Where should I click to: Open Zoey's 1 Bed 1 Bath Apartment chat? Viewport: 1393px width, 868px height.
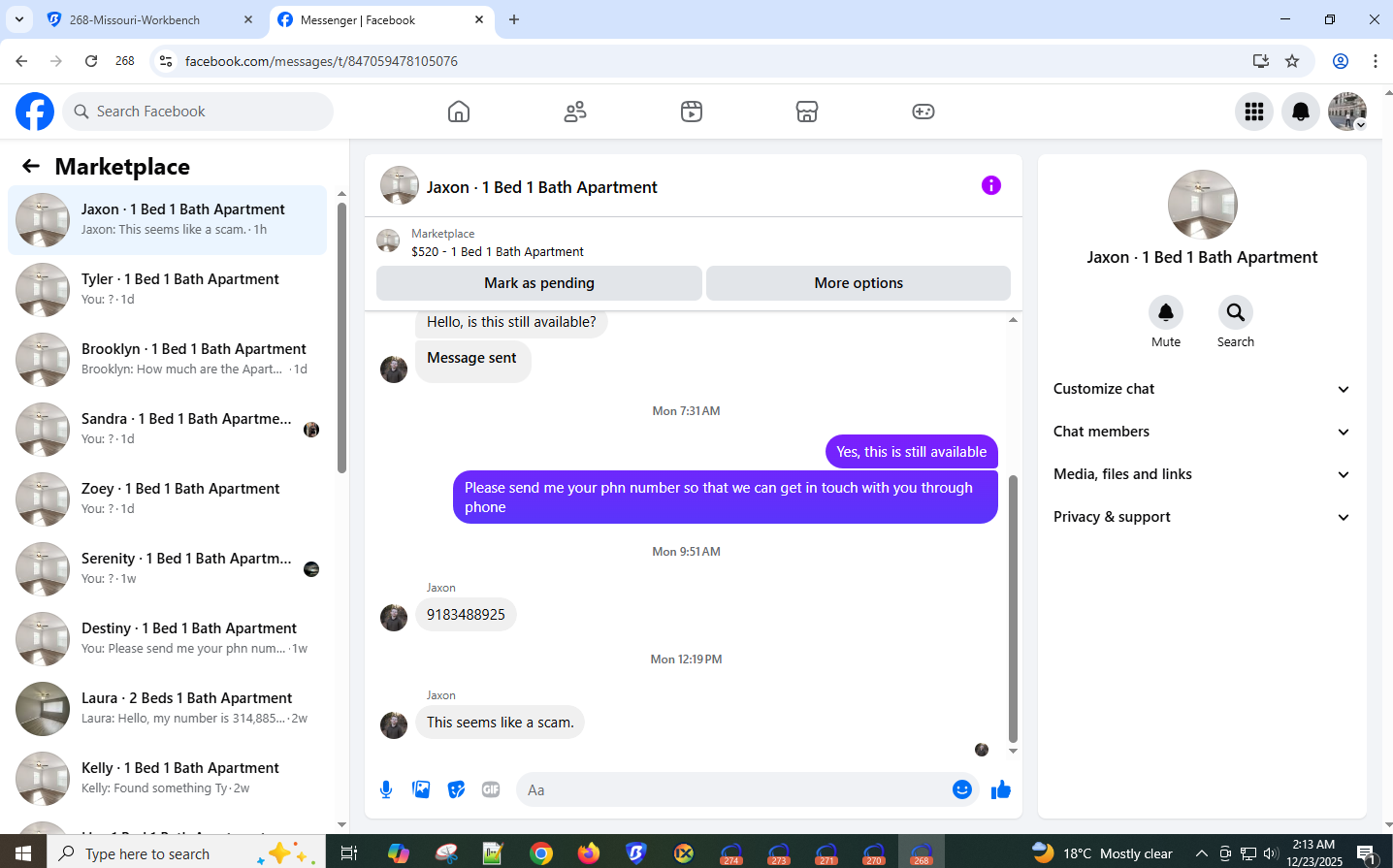tap(167, 499)
